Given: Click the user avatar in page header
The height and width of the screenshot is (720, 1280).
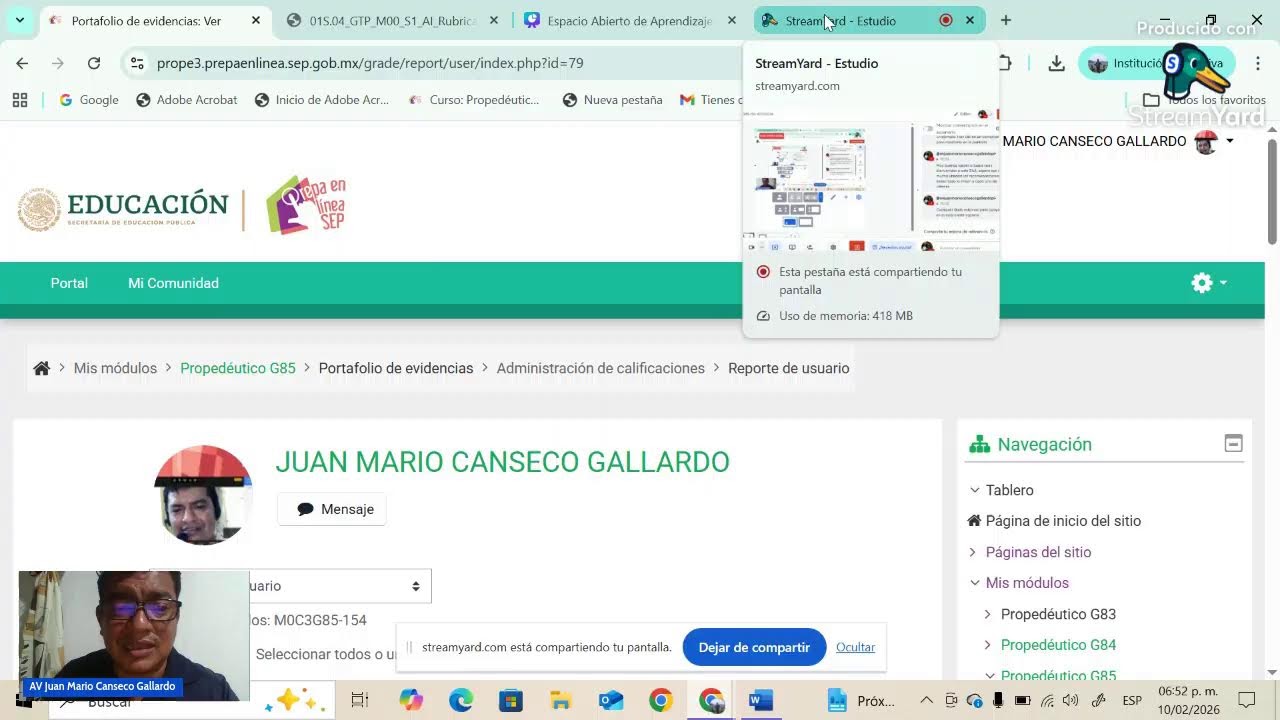Looking at the screenshot, I should (1206, 142).
